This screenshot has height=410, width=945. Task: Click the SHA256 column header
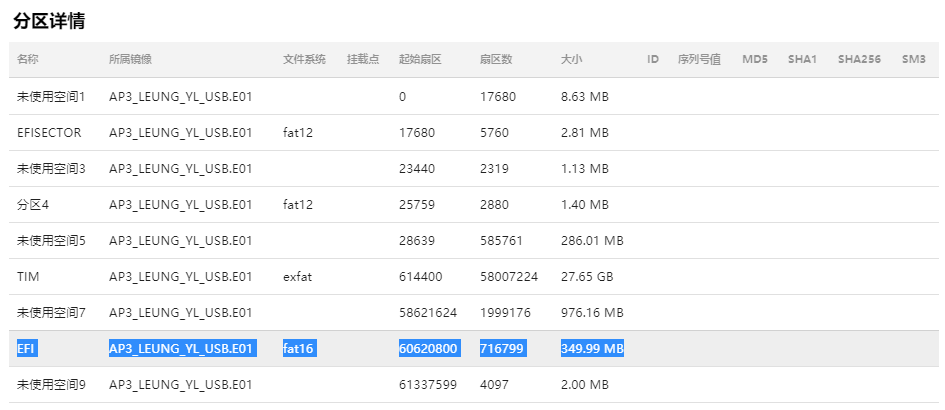(859, 59)
